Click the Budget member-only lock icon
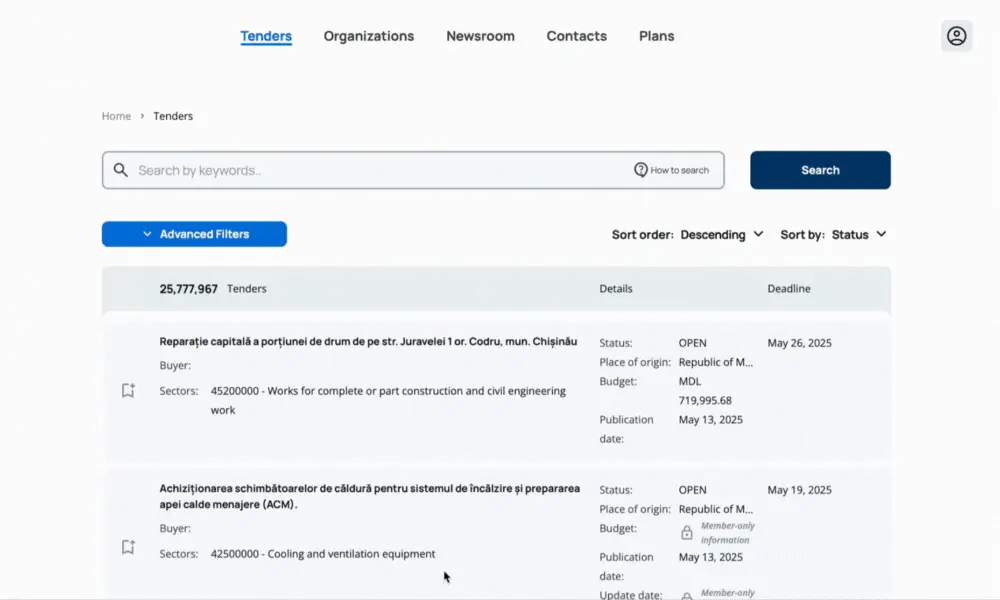This screenshot has width=1000, height=600. coord(687,533)
